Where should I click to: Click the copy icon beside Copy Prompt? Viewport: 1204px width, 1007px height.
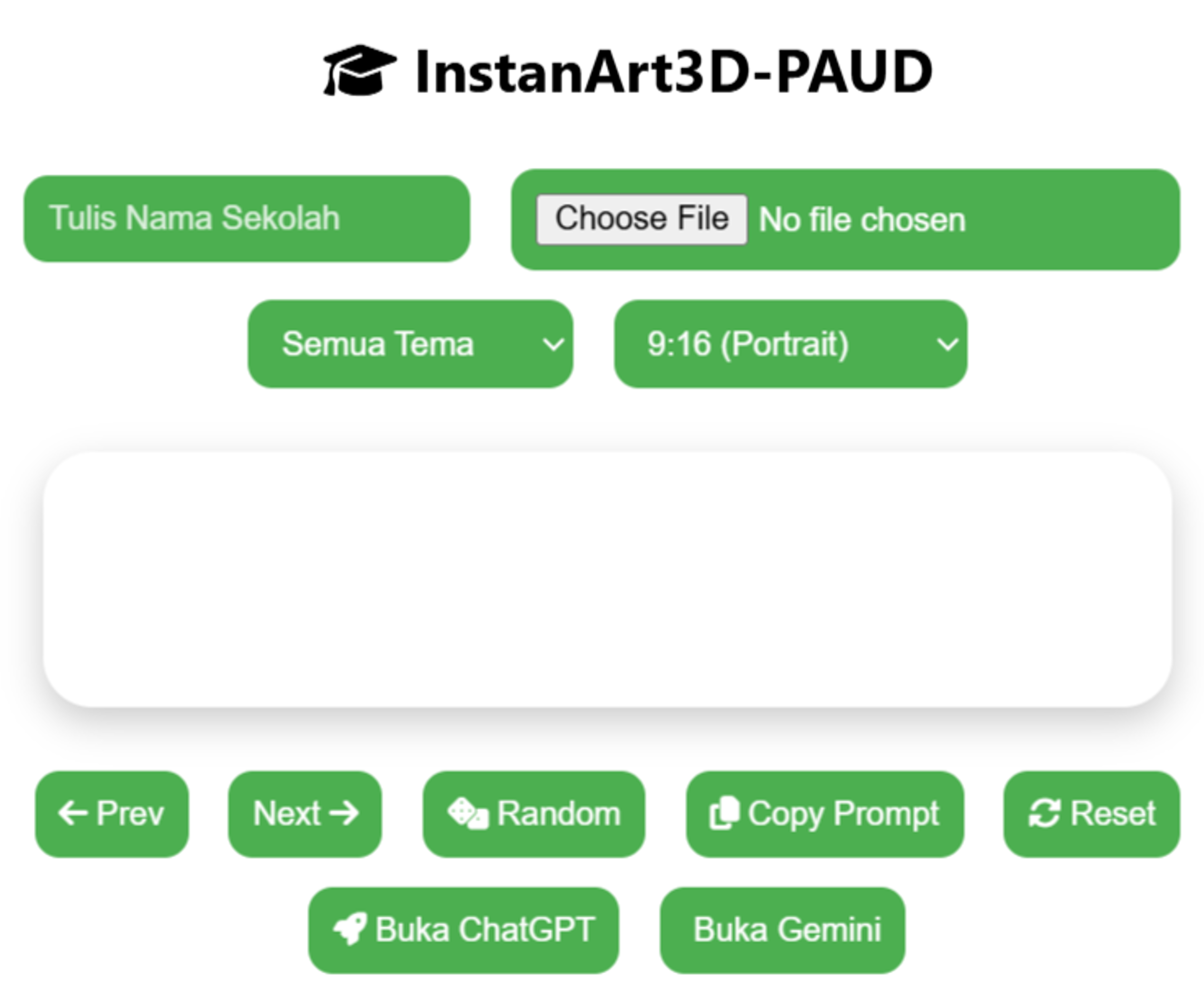723,813
